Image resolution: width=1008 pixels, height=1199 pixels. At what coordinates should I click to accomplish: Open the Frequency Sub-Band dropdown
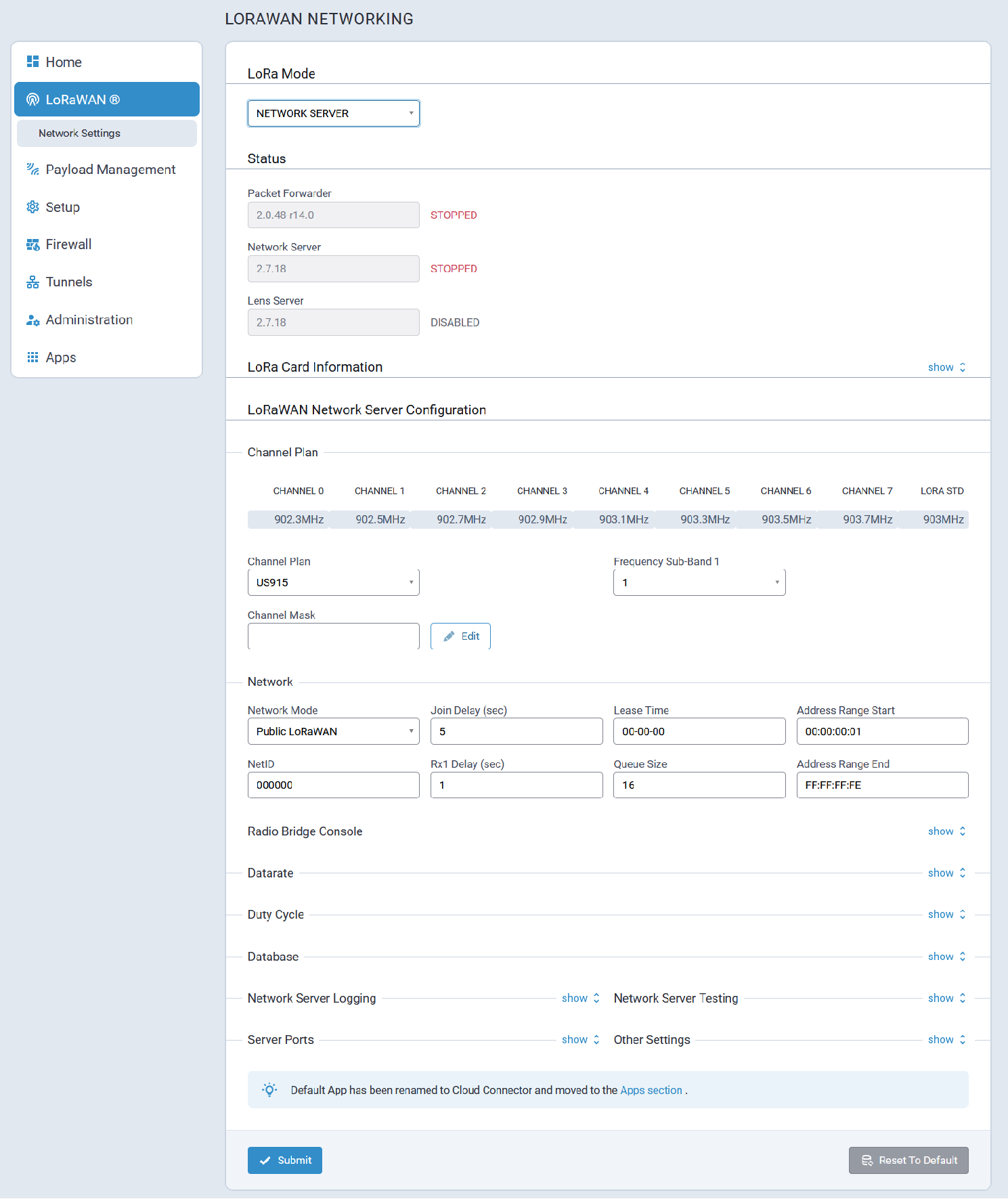click(x=699, y=583)
